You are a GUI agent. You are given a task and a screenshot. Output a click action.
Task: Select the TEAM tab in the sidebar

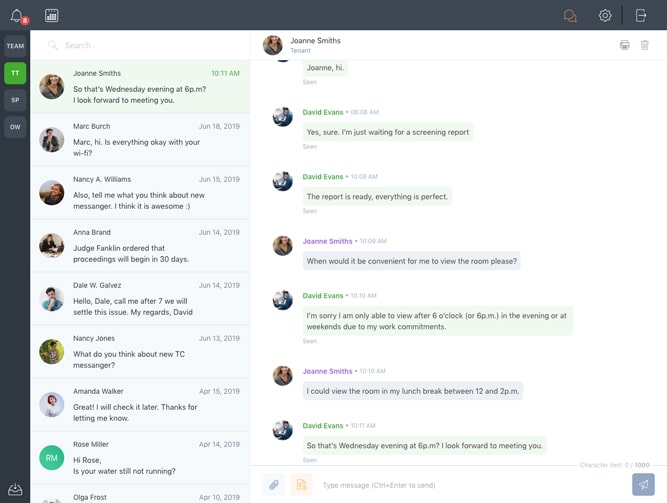(x=15, y=46)
